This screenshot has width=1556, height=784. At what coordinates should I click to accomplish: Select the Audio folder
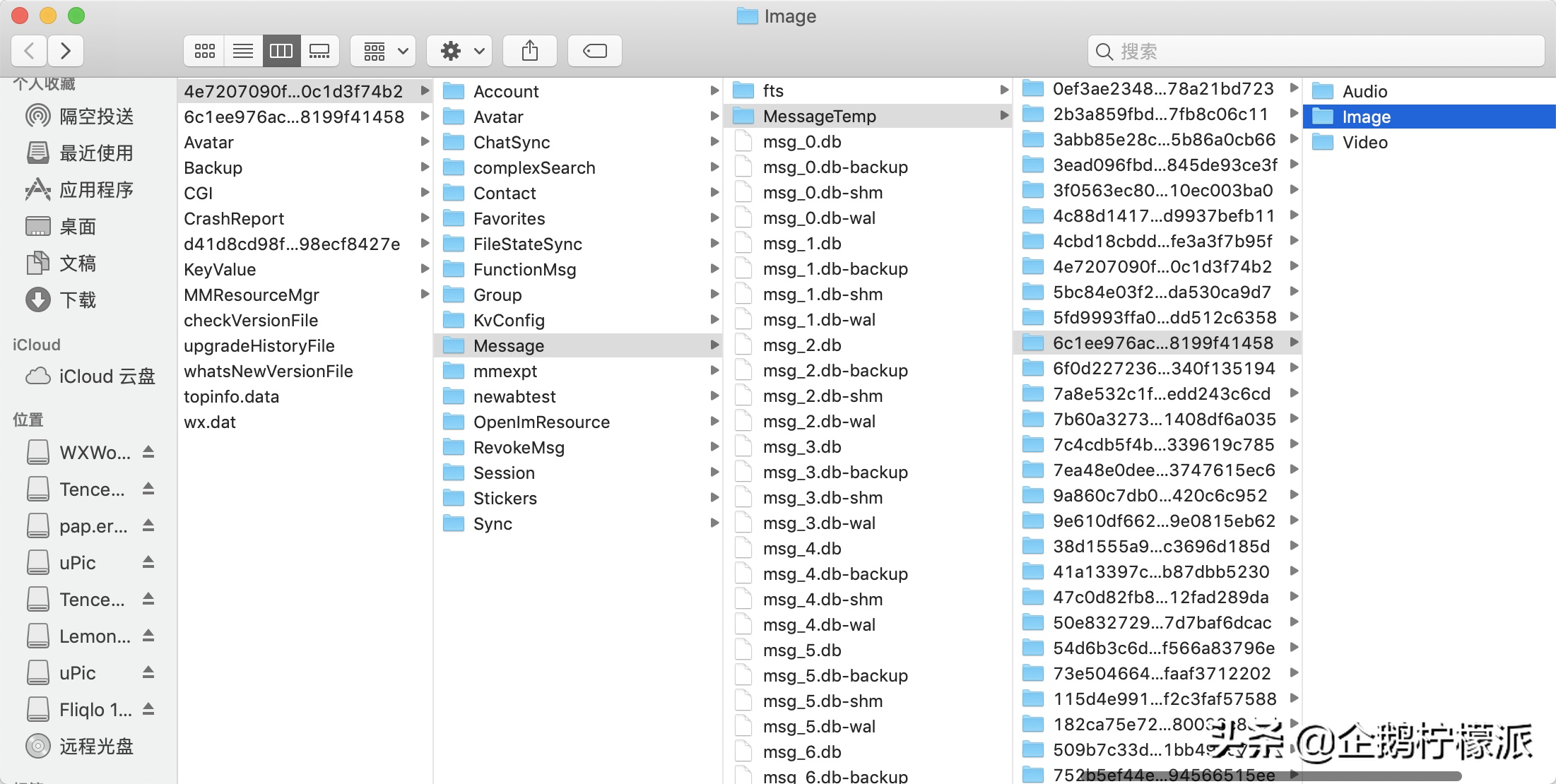coord(1429,91)
